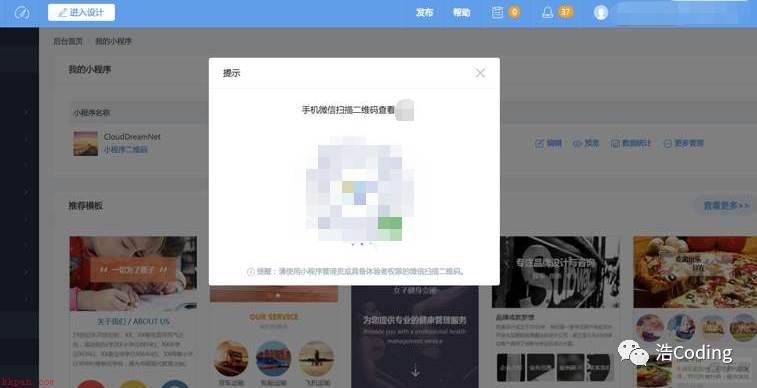Open the task list clipboard icon

point(497,13)
